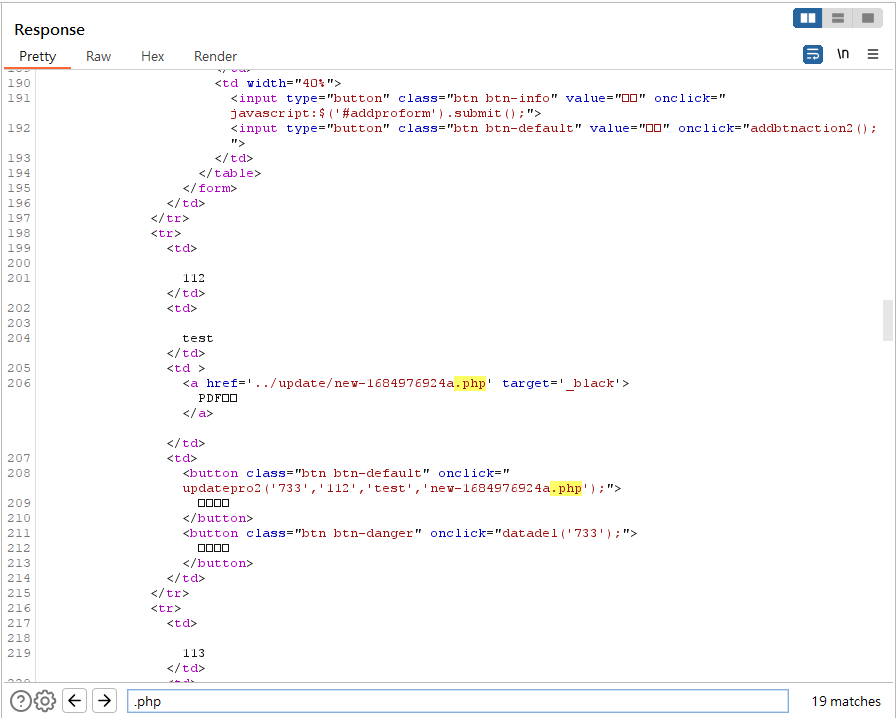Screen dimensions: 896x718
Task: Go to the next search match arrow
Action: pos(104,700)
